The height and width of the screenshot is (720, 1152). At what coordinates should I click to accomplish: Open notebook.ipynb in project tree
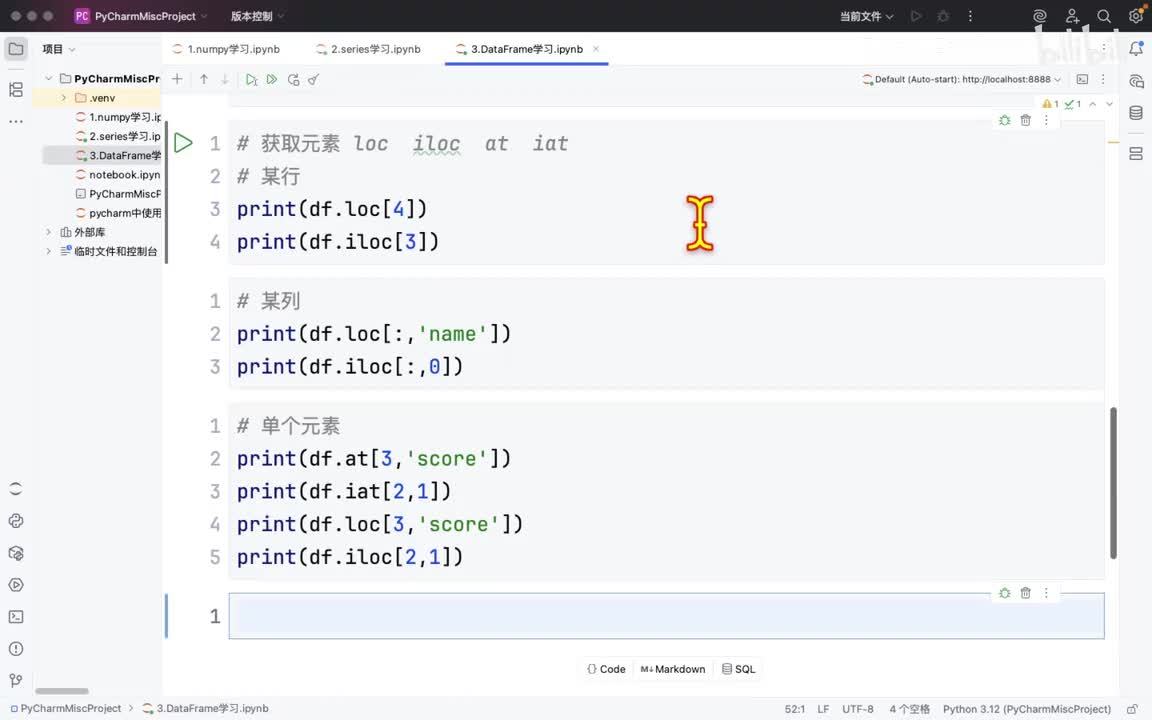coord(118,175)
